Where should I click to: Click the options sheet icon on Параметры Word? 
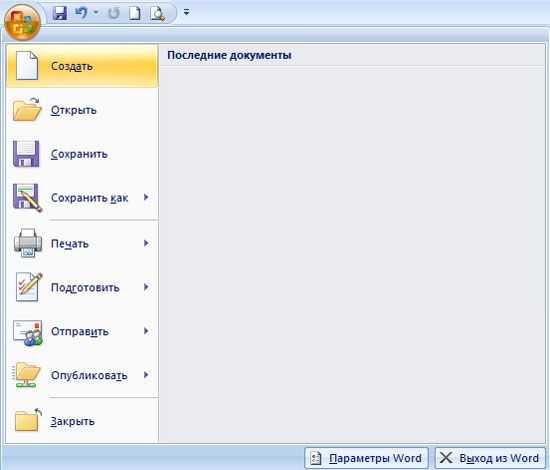316,458
